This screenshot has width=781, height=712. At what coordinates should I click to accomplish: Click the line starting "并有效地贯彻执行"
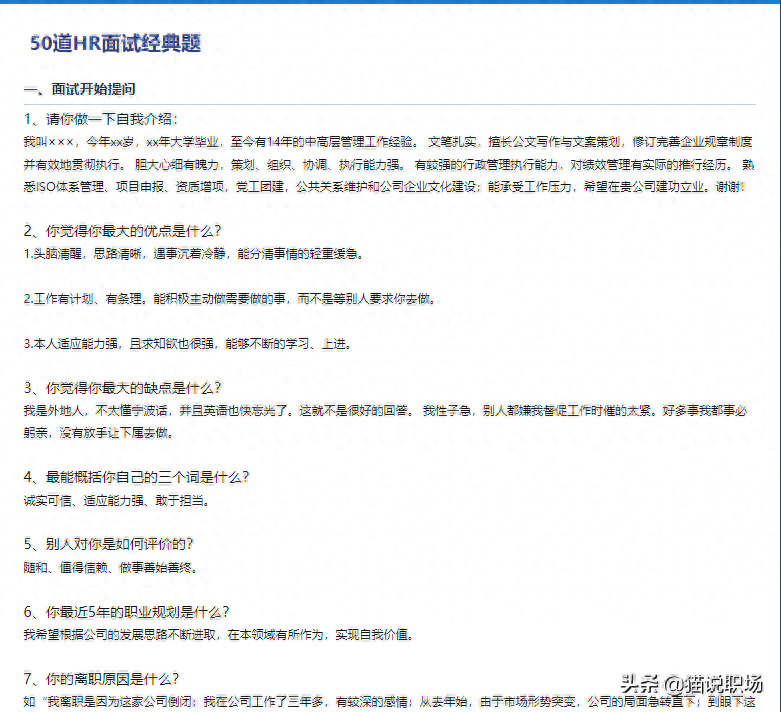389,164
